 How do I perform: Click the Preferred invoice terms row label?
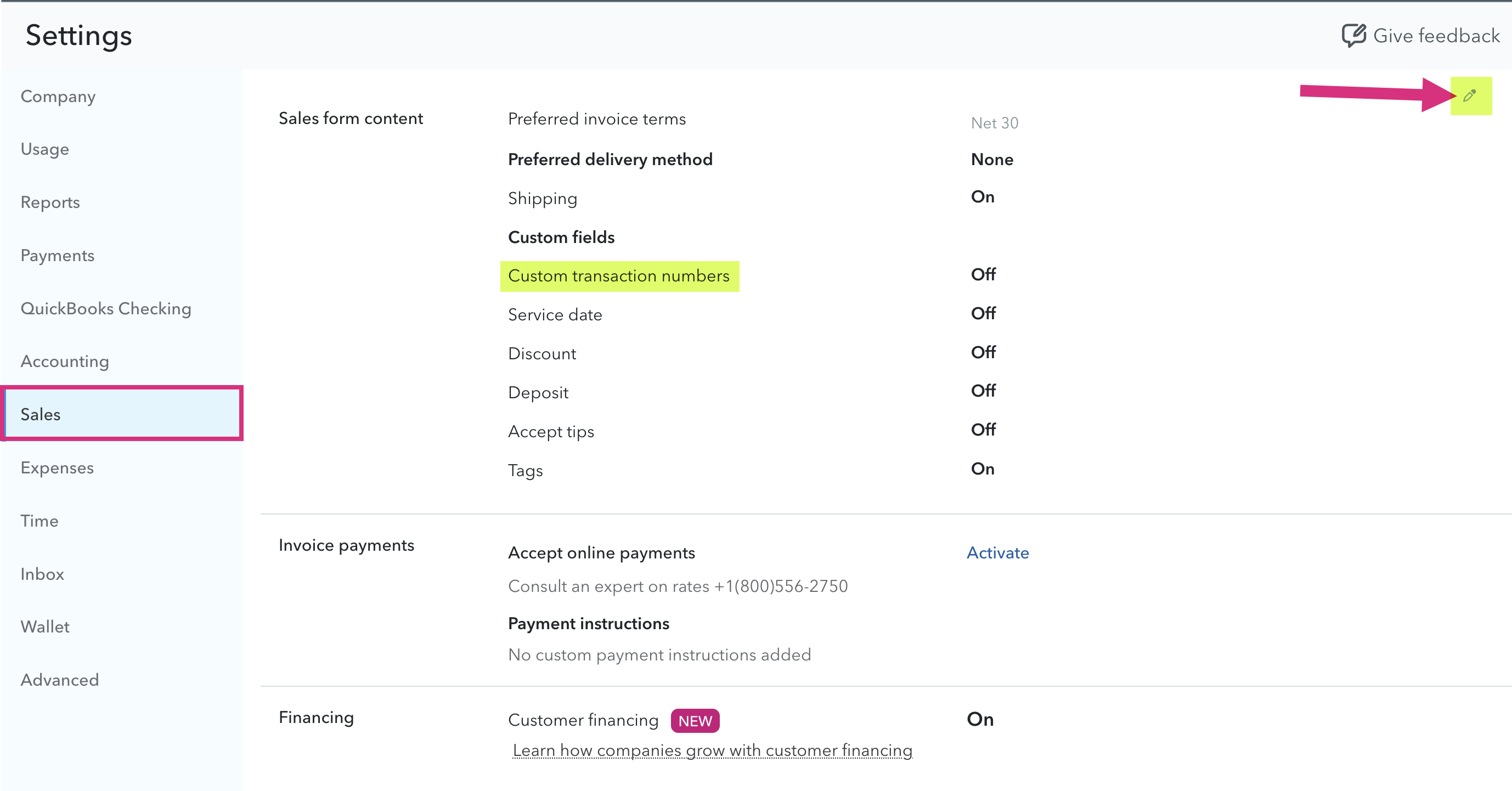tap(597, 119)
